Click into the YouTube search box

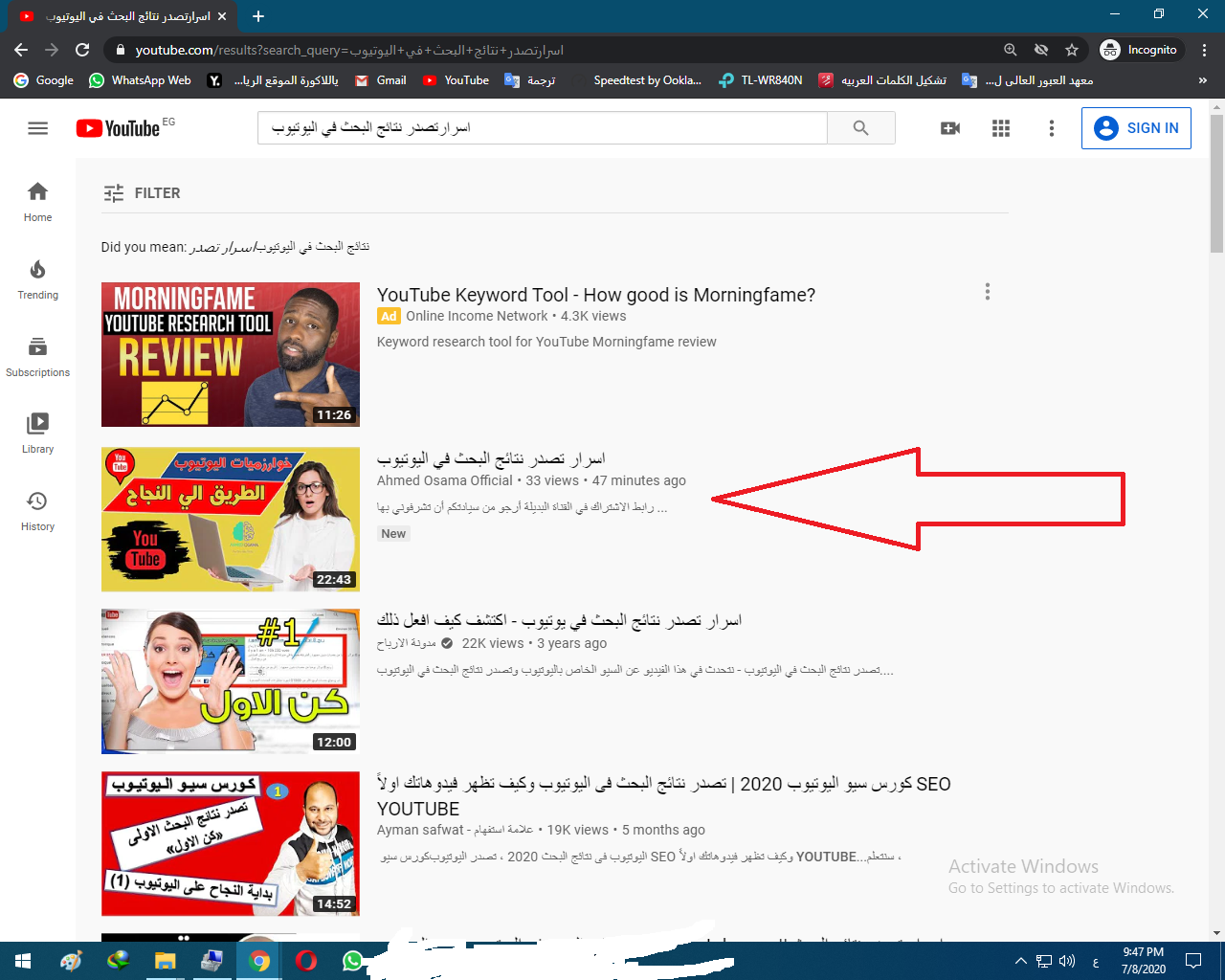click(542, 128)
